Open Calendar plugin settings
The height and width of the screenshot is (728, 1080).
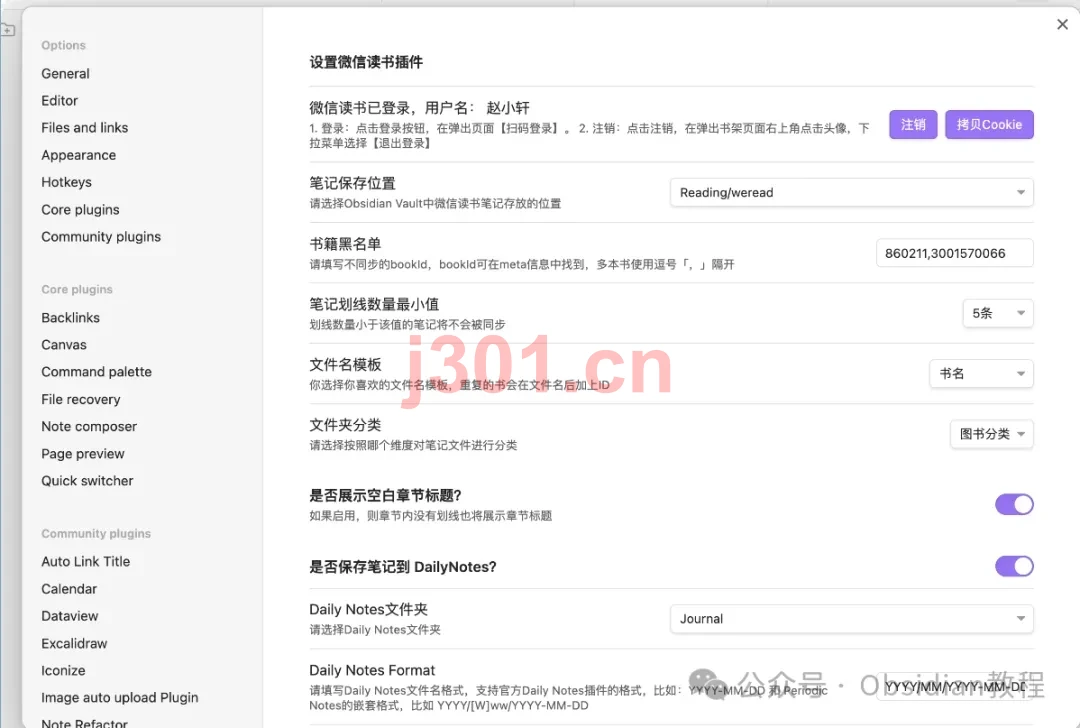[69, 589]
